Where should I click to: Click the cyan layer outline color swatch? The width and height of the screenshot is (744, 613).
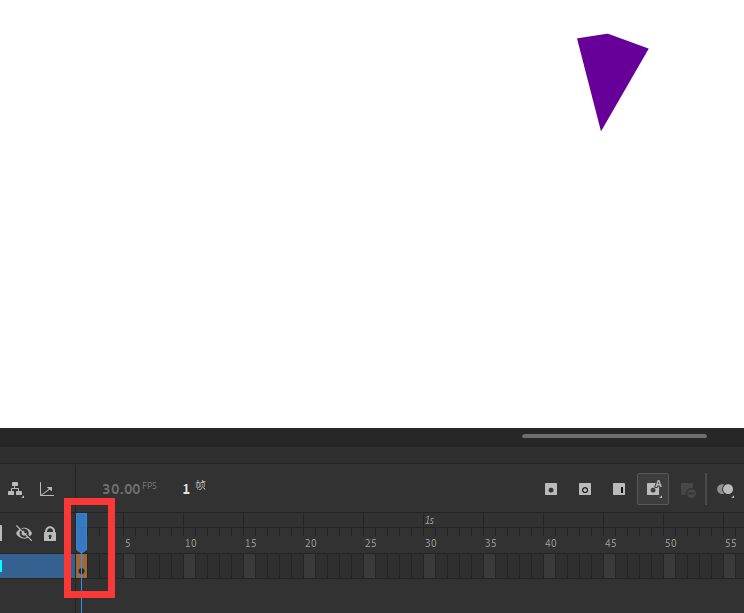pyautogui.click(x=1, y=566)
